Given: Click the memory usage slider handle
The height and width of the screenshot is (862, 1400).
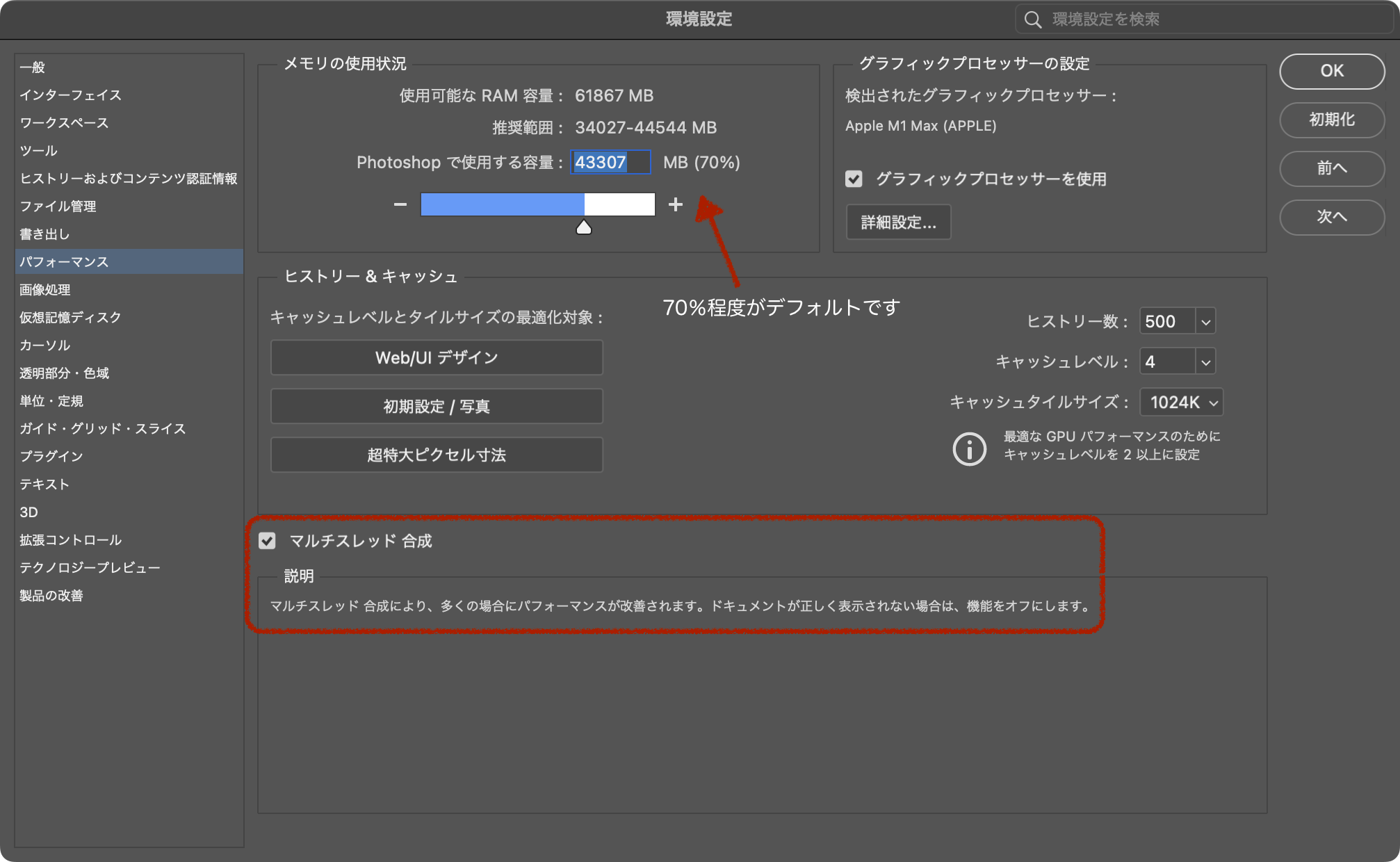Looking at the screenshot, I should point(584,225).
